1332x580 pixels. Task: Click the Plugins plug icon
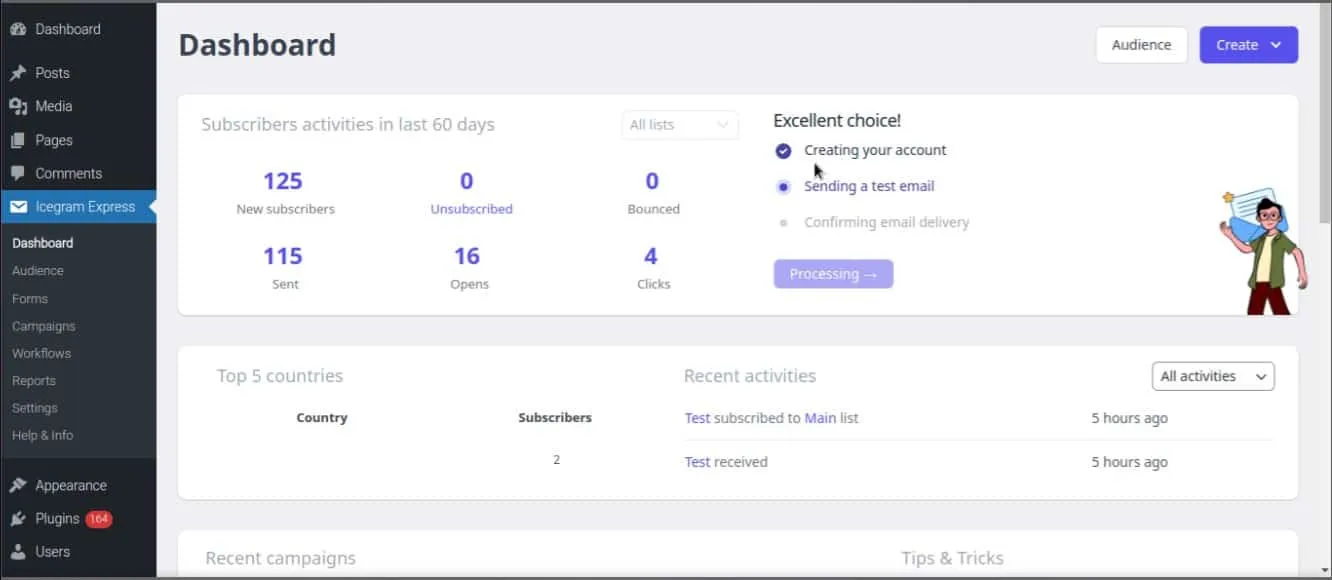tap(18, 518)
